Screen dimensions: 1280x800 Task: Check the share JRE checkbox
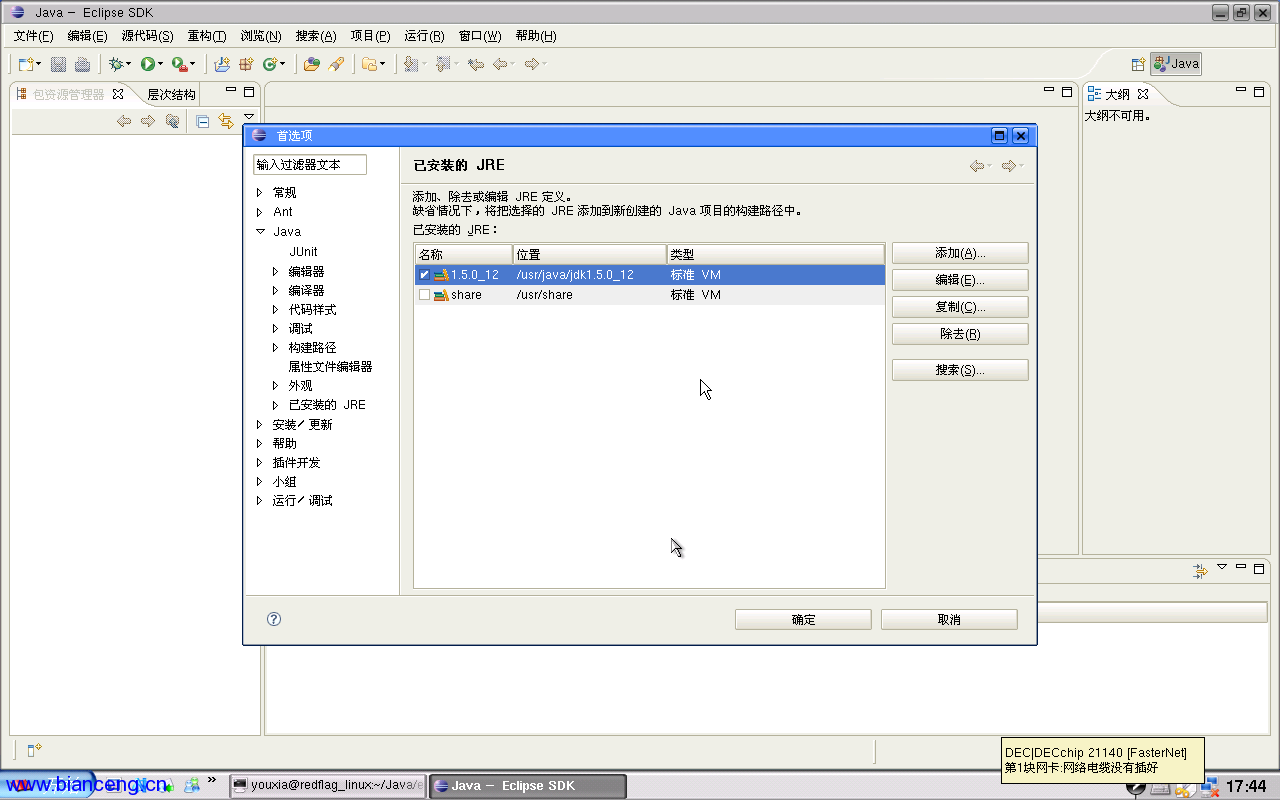(425, 295)
